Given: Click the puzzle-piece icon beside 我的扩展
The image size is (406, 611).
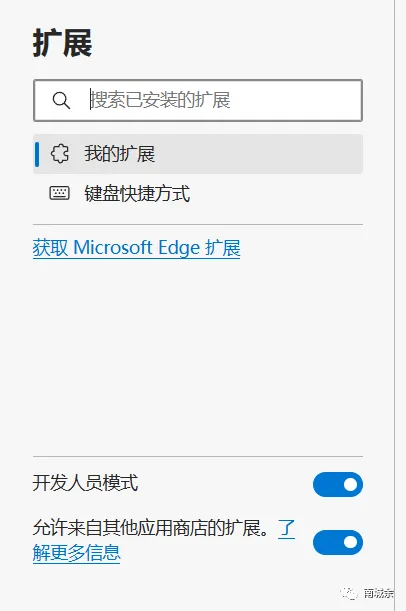Looking at the screenshot, I should [60, 154].
